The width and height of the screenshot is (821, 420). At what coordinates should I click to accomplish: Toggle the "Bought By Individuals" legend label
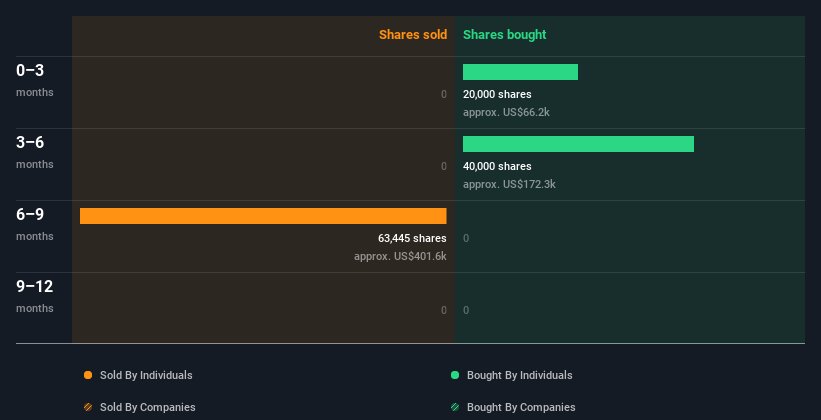(520, 375)
